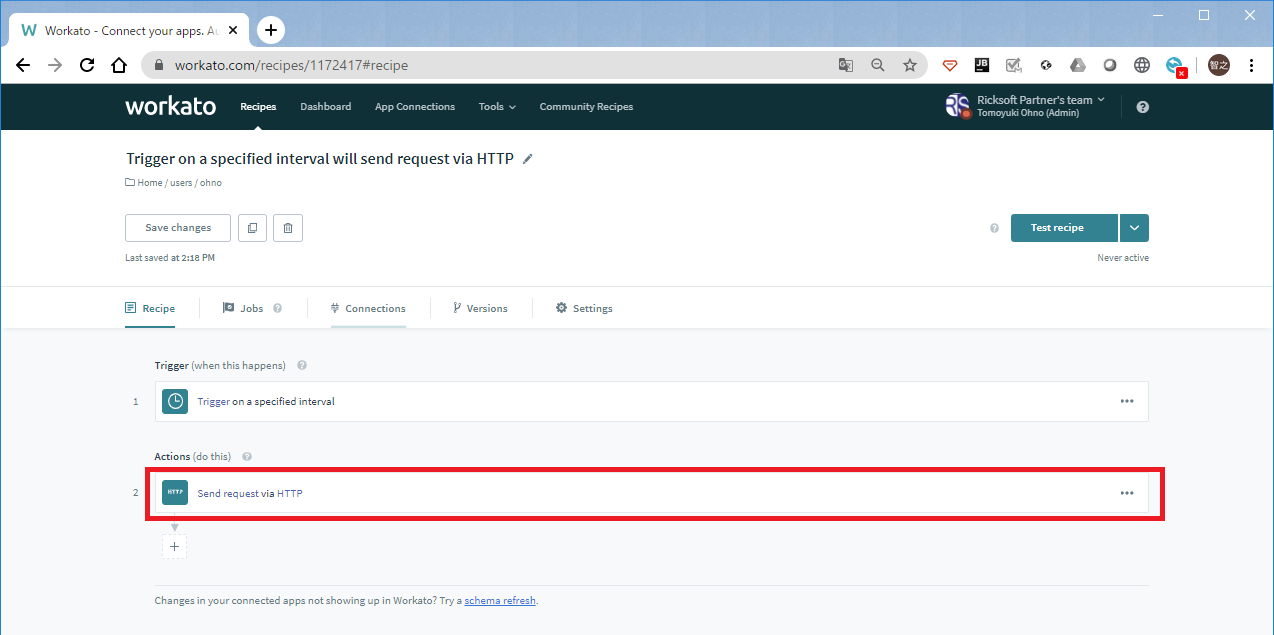This screenshot has width=1274, height=635.
Task: Click the 'Never active' status text
Action: coord(1123,258)
